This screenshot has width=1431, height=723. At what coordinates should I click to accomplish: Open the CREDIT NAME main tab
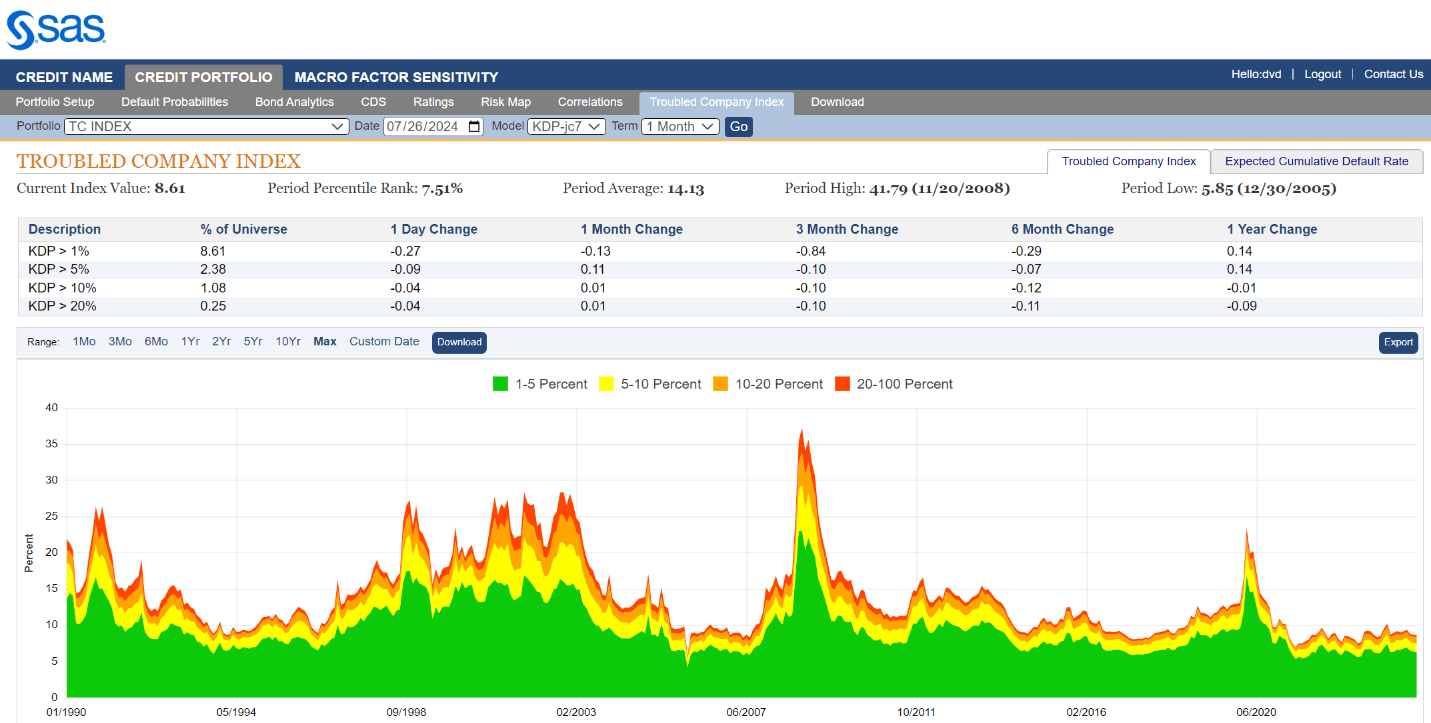[64, 77]
